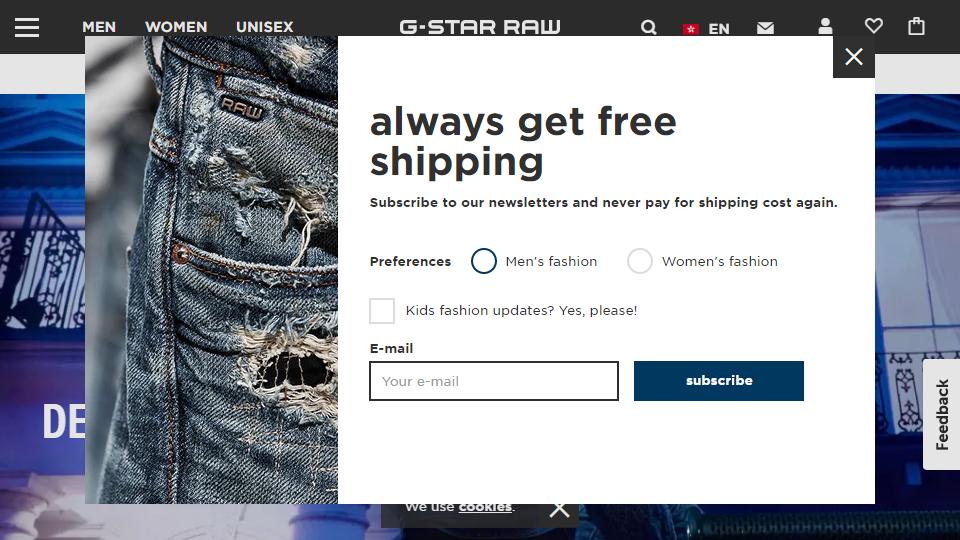Follow the cookies link
Screen dimensions: 960x540
[x=486, y=507]
